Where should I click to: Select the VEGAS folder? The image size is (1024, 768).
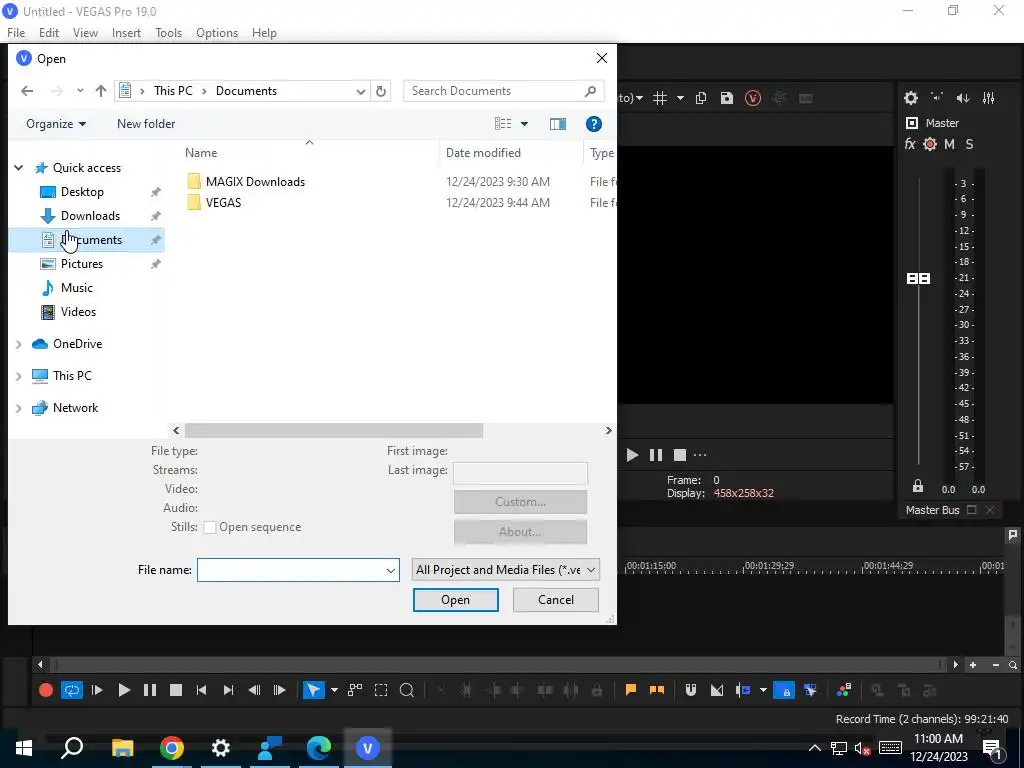(223, 202)
